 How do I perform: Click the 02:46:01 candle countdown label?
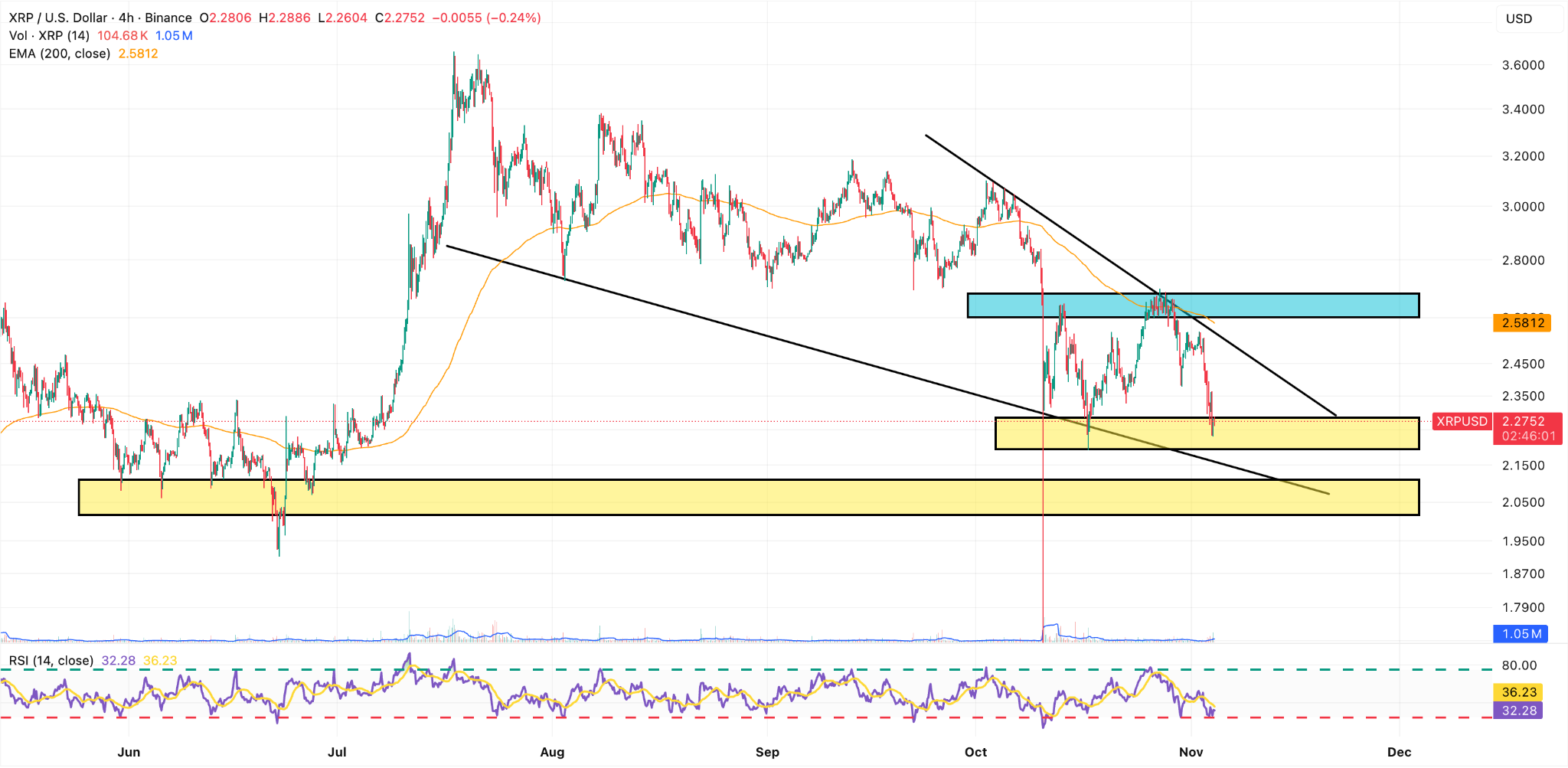pos(1528,436)
